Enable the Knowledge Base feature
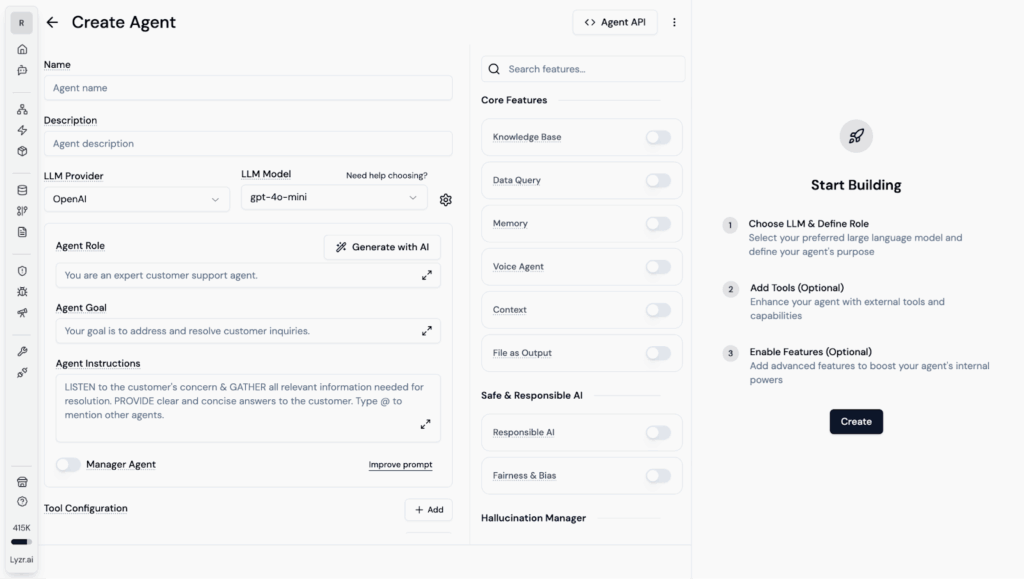Image resolution: width=1024 pixels, height=579 pixels. point(657,137)
